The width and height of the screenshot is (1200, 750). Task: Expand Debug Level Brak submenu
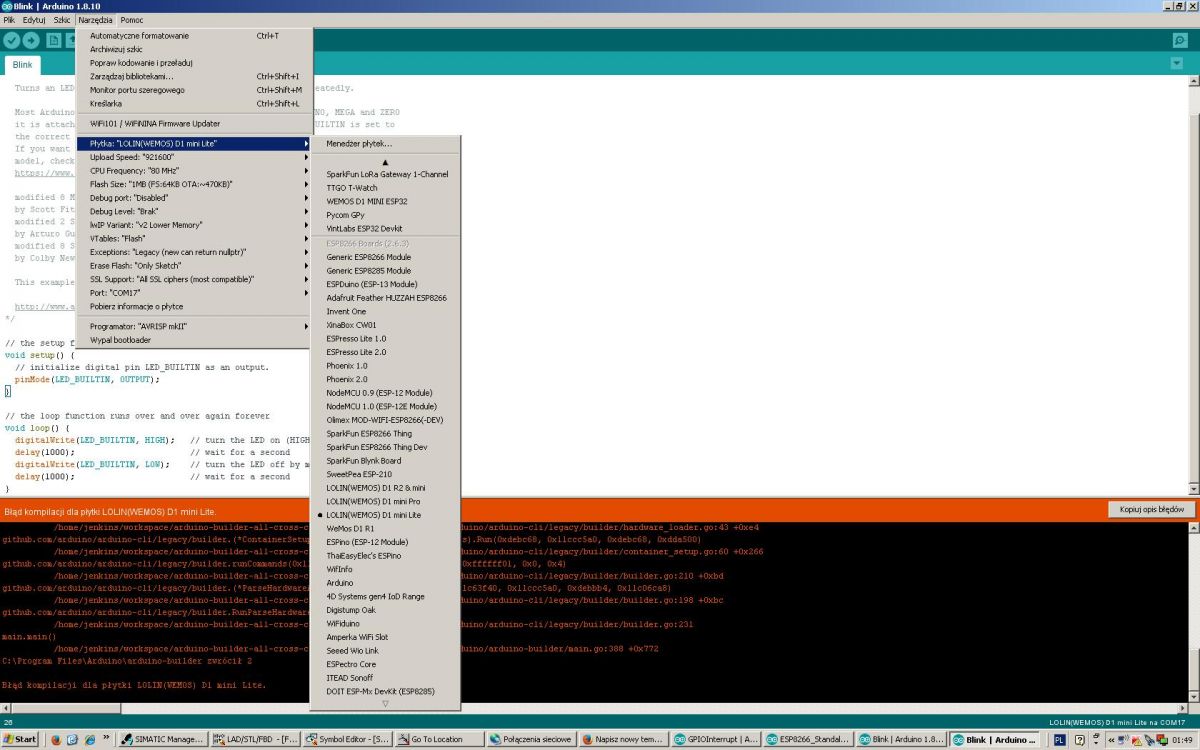click(x=195, y=212)
